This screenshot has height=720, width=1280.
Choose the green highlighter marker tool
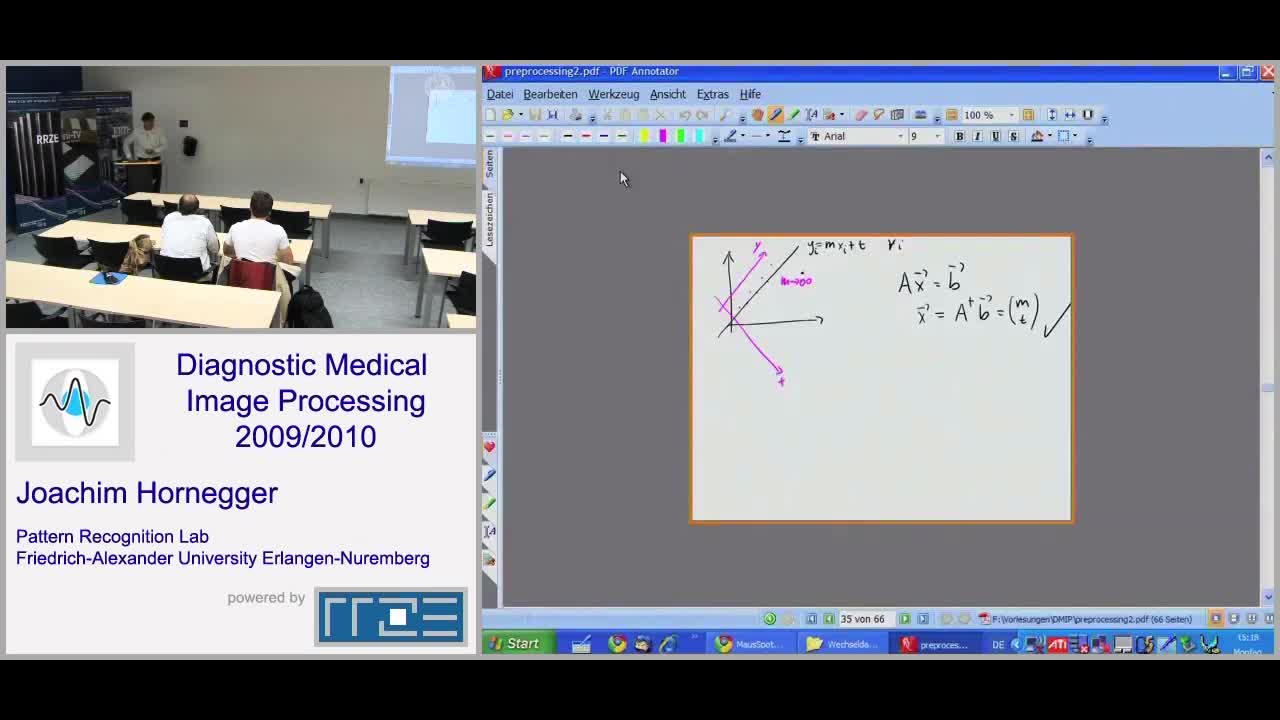[793, 115]
